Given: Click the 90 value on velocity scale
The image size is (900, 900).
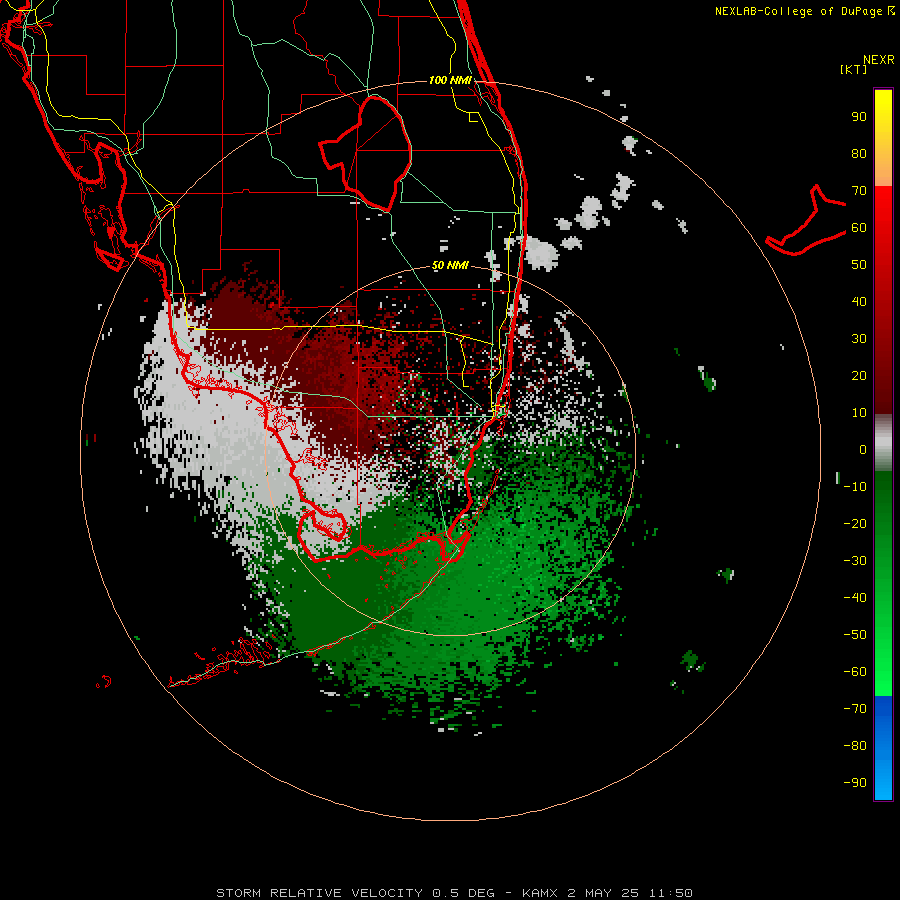Looking at the screenshot, I should pyautogui.click(x=859, y=117).
